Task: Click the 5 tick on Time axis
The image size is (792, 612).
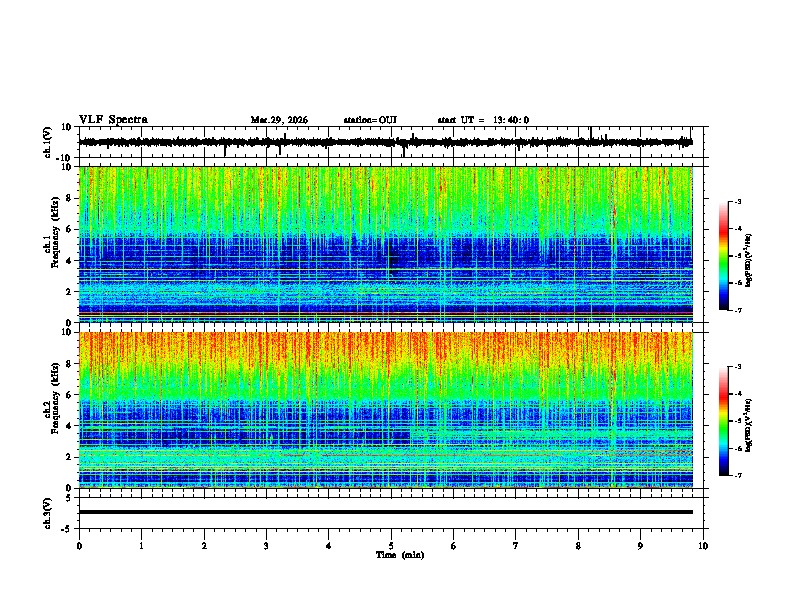Action: pos(391,546)
